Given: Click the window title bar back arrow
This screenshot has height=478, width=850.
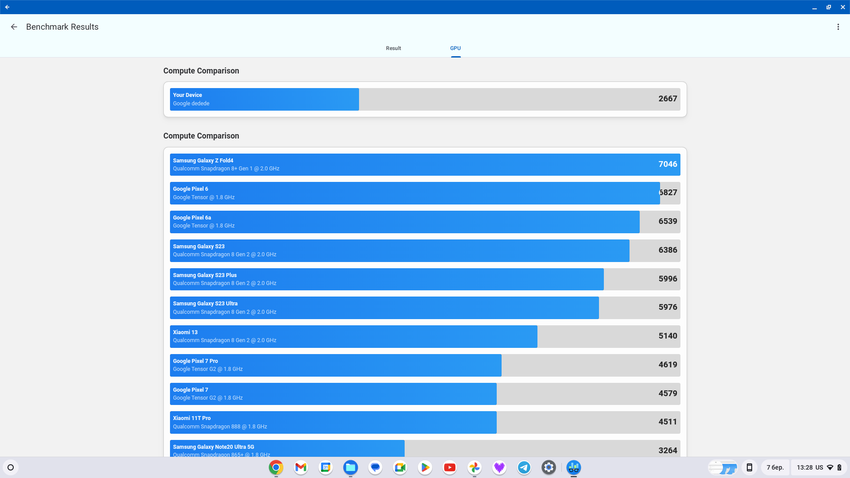Looking at the screenshot, I should point(7,7).
